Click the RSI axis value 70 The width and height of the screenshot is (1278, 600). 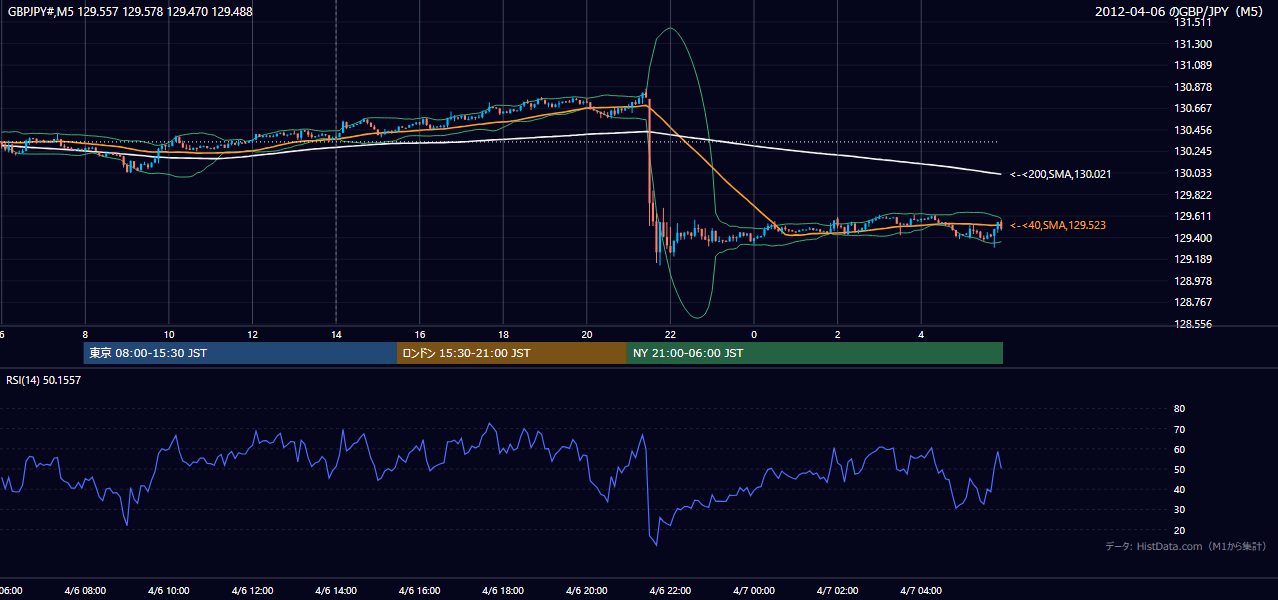[x=1179, y=429]
